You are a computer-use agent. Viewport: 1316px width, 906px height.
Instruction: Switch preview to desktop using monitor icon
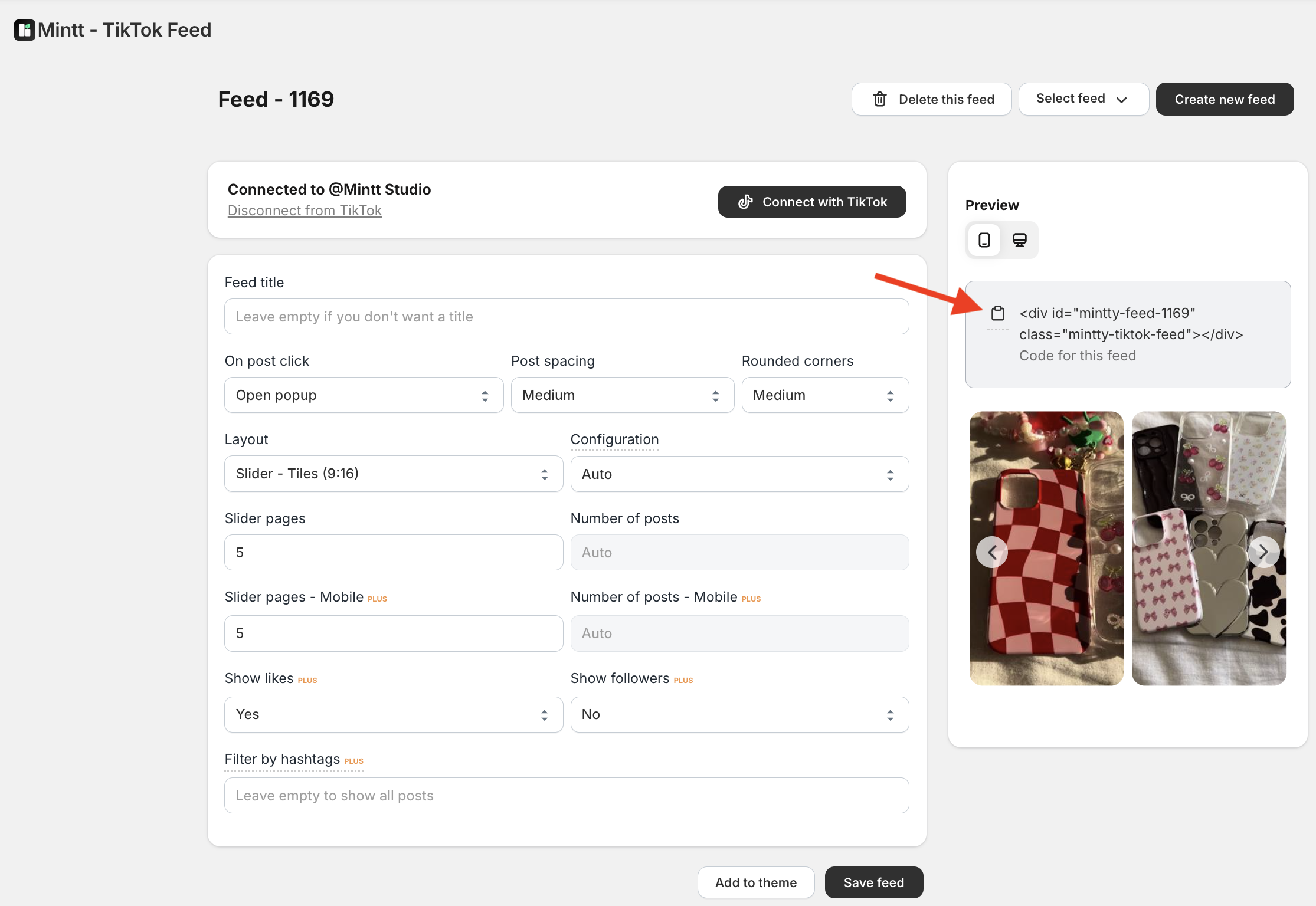point(1020,240)
